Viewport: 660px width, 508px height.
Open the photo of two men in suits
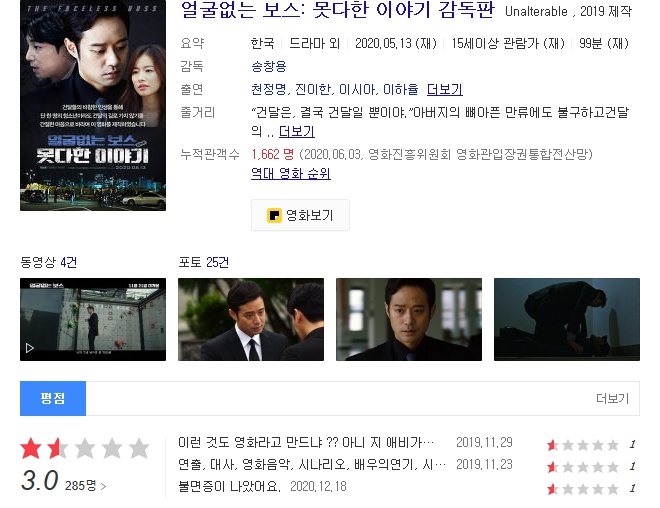[251, 319]
